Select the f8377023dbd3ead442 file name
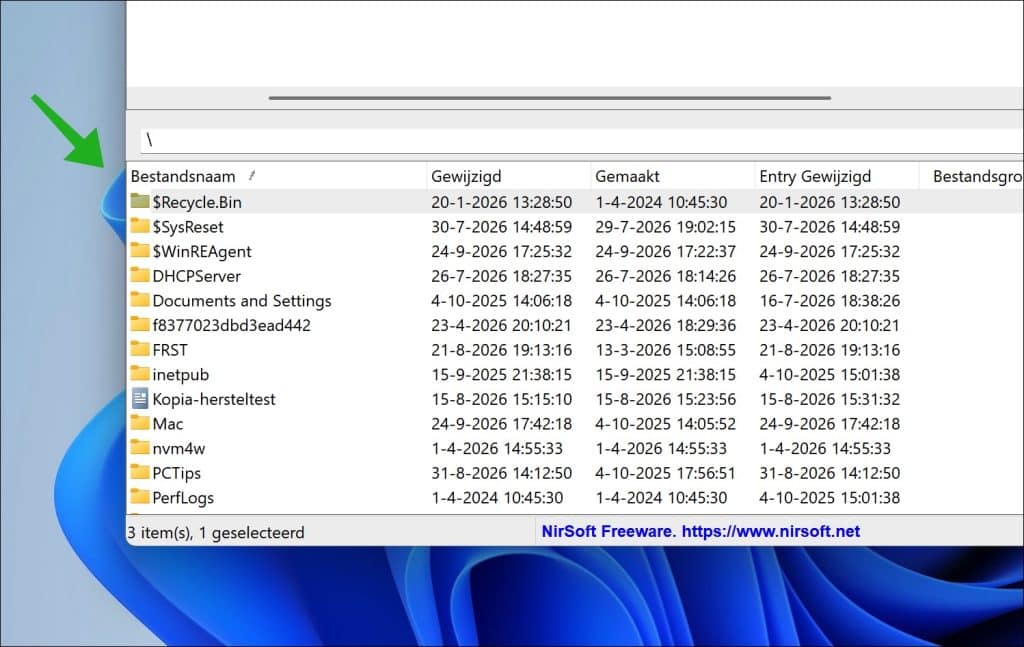Image resolution: width=1024 pixels, height=647 pixels. [x=232, y=325]
